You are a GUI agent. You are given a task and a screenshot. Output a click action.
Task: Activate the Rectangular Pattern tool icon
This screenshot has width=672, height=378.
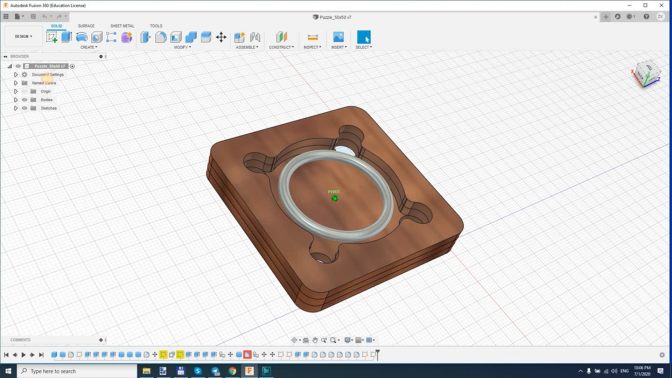(x=111, y=37)
